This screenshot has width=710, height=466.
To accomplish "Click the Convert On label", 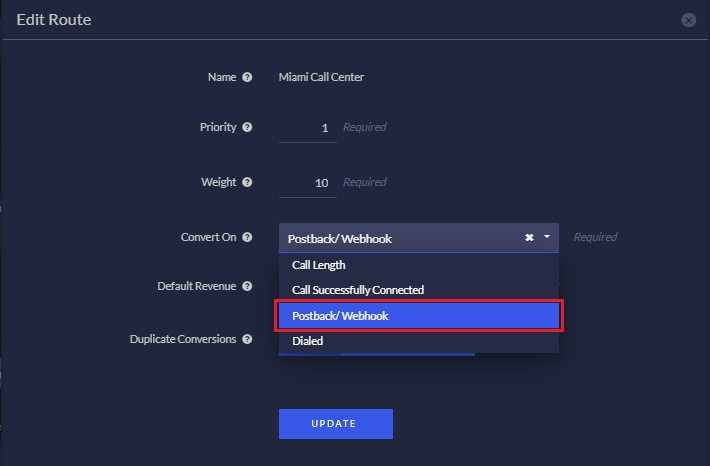I will point(208,237).
